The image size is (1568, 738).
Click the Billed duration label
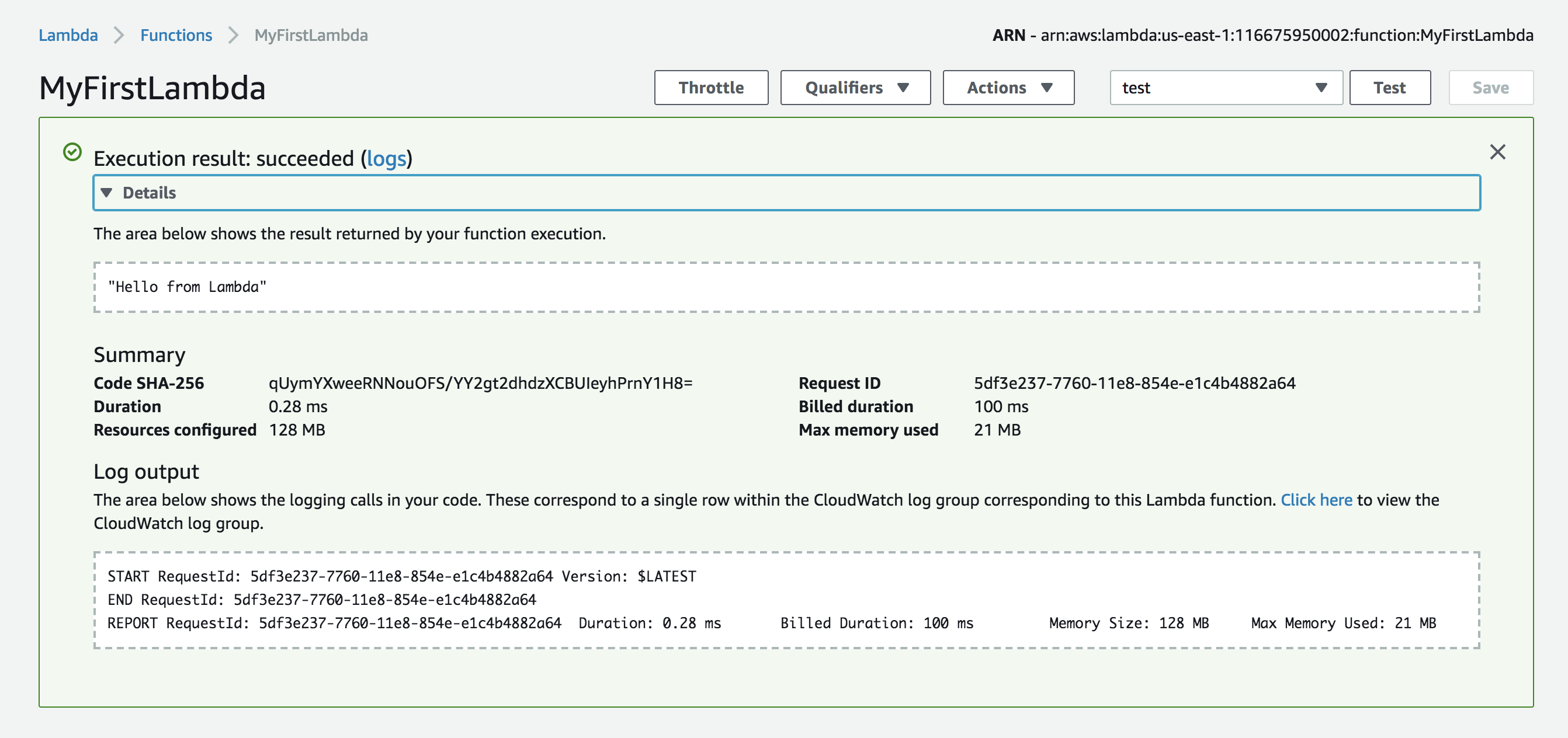tap(856, 406)
